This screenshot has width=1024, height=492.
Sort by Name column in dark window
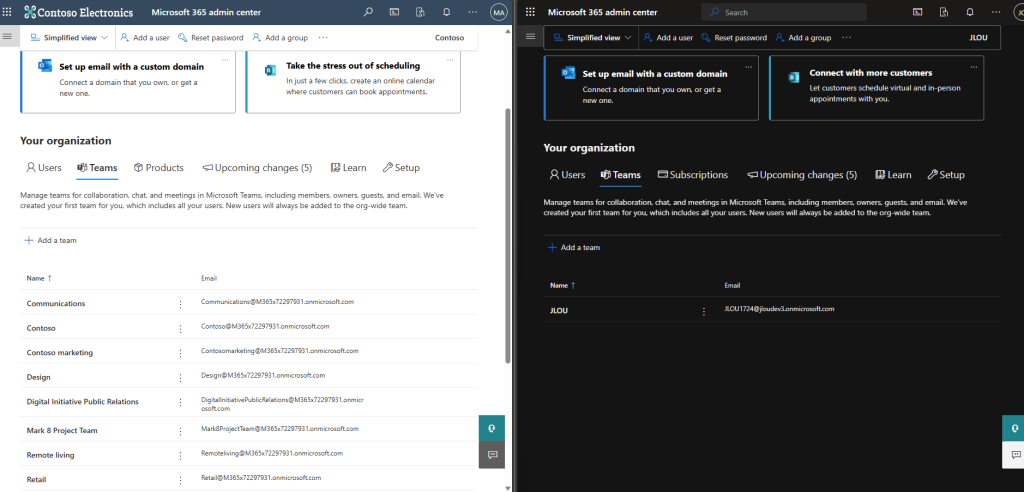(x=562, y=286)
